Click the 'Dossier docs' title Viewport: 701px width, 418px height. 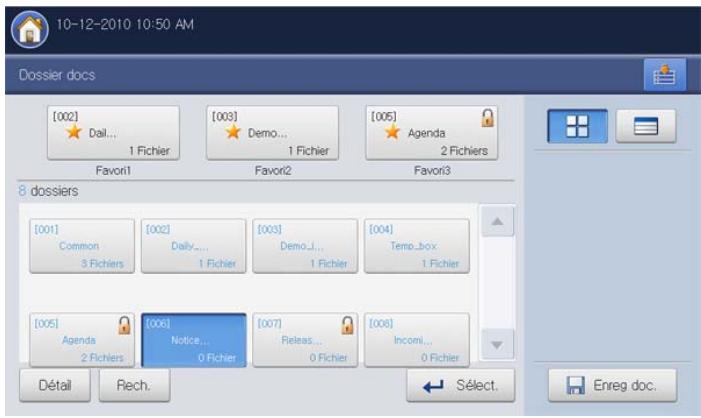57,75
